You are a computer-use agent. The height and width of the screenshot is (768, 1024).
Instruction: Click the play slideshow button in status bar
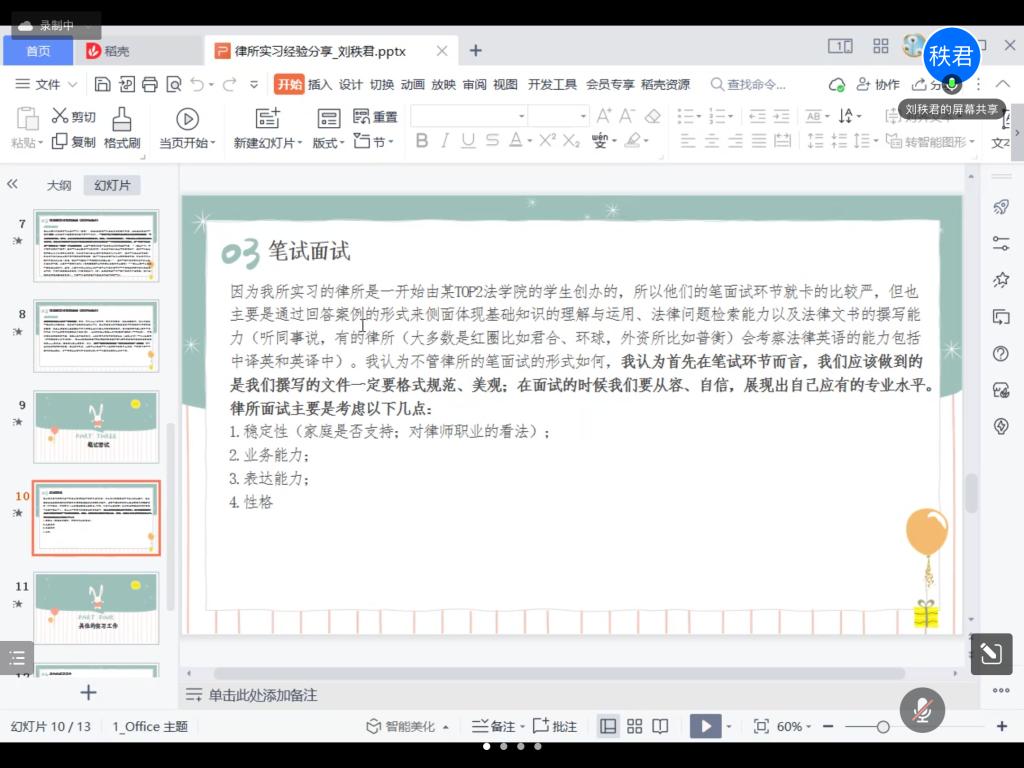point(704,727)
